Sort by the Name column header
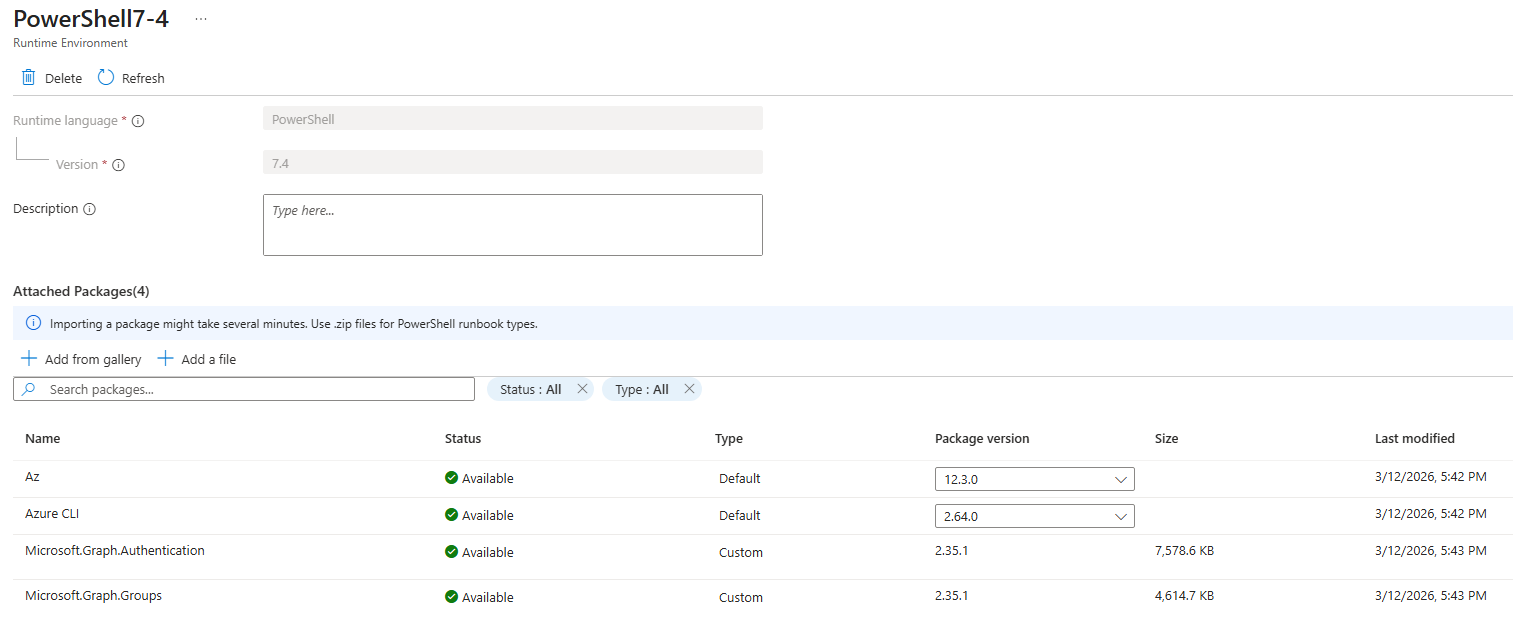 [43, 439]
